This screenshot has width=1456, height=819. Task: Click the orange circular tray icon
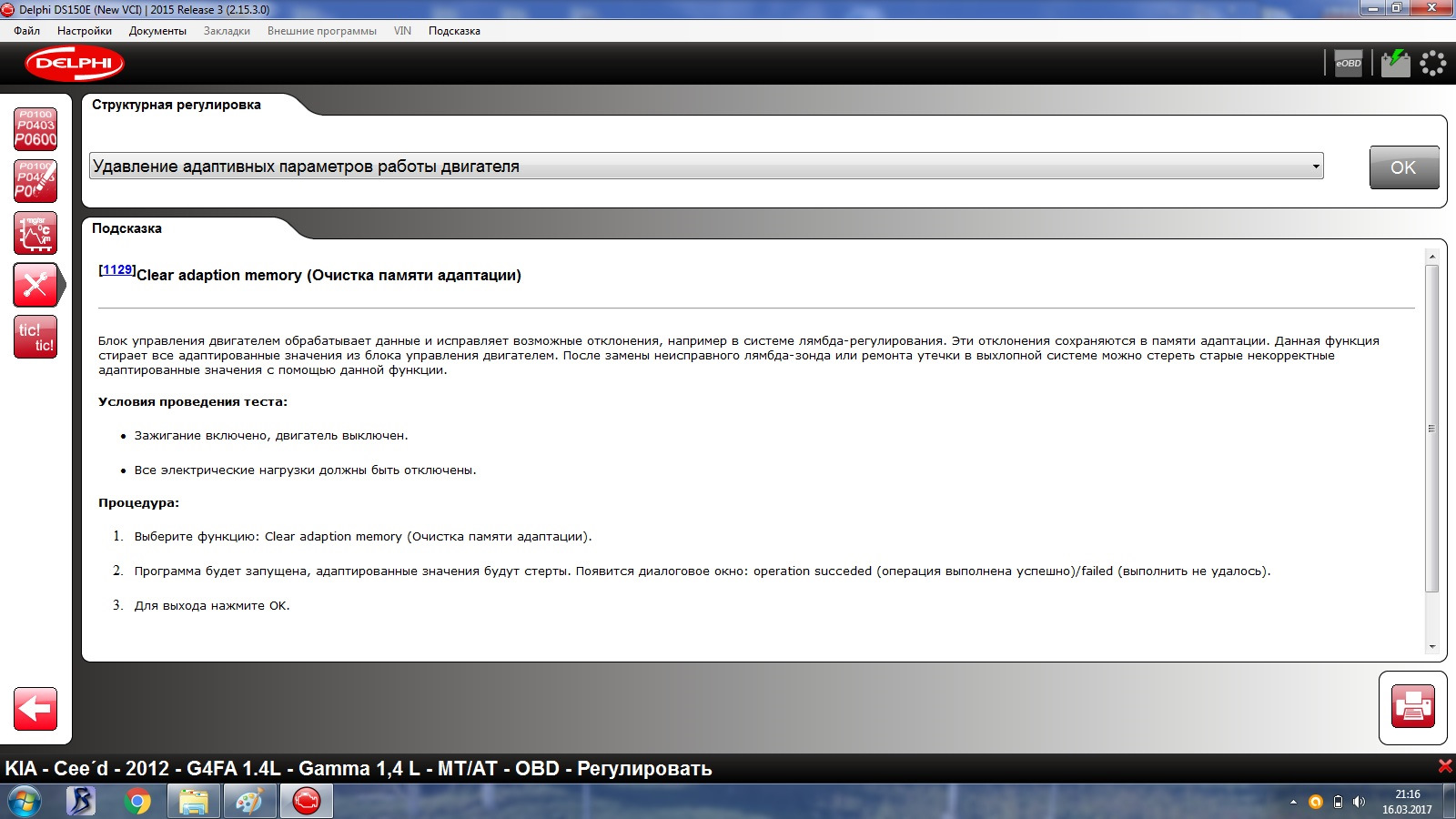coord(1315,802)
